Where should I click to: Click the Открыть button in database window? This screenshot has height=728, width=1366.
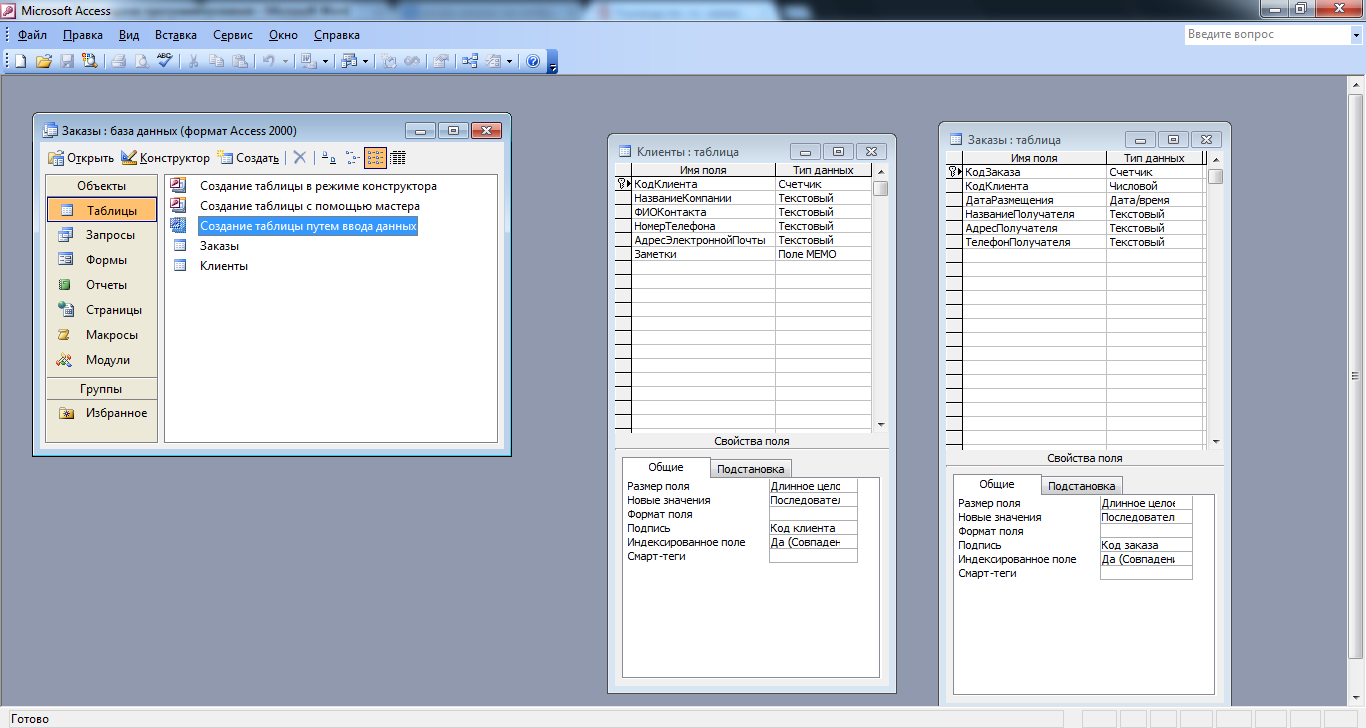tap(81, 158)
